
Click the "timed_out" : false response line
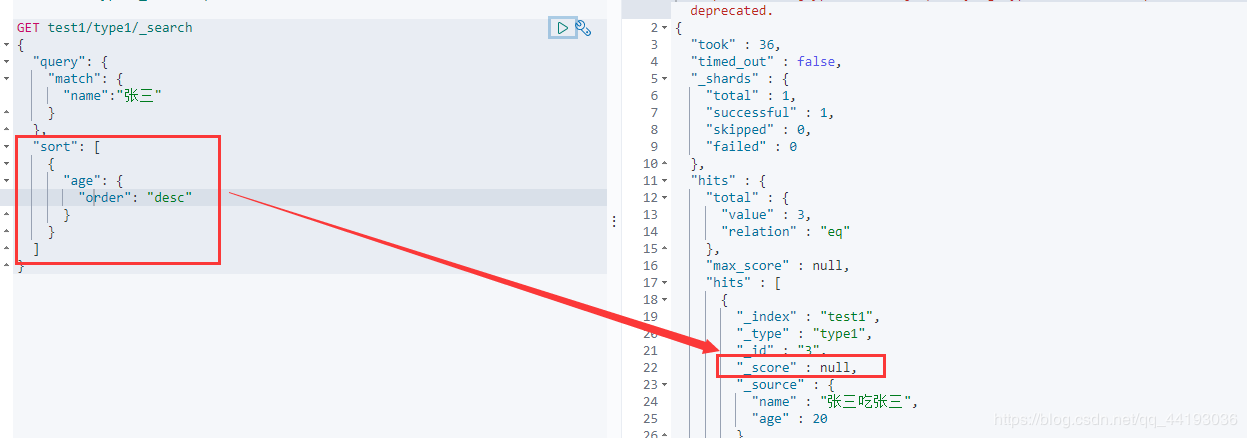pyautogui.click(x=766, y=62)
